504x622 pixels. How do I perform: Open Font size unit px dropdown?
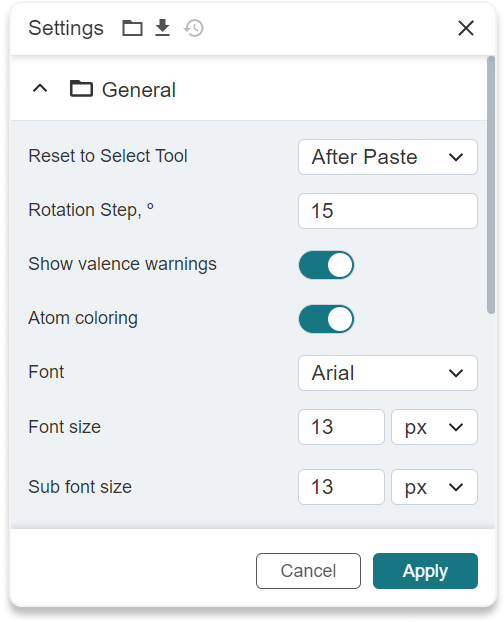click(434, 427)
